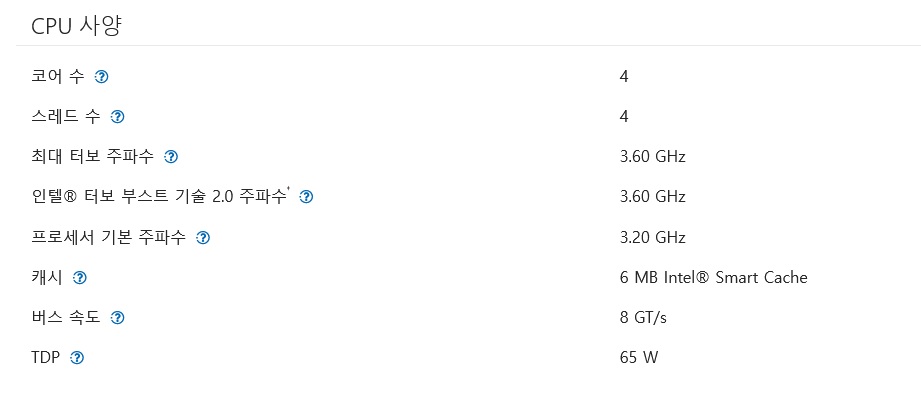The height and width of the screenshot is (409, 921).
Task: Select the 6 MB Intel Smart Cache value
Action: coord(714,277)
